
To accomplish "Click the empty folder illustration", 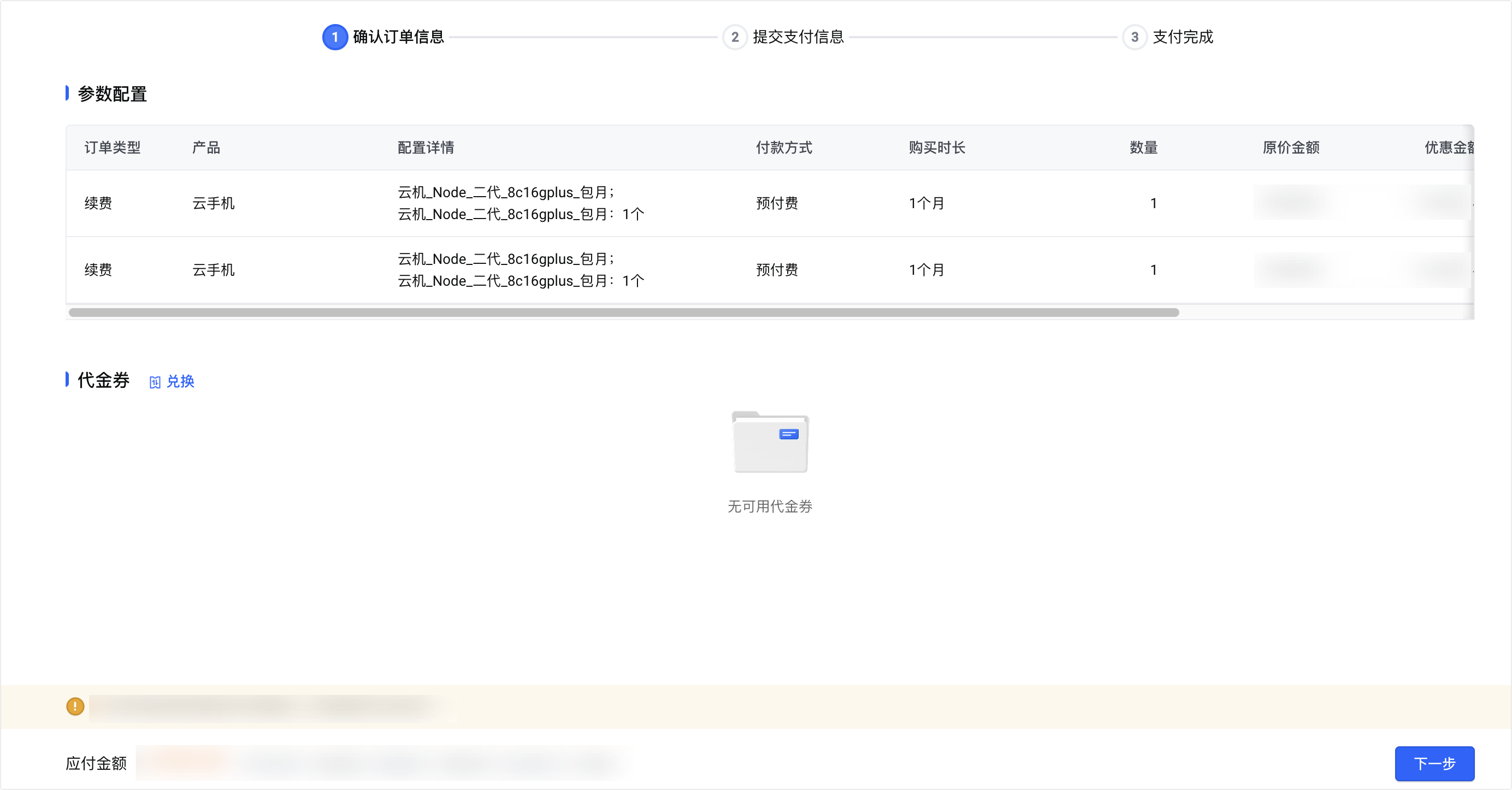I will (770, 442).
